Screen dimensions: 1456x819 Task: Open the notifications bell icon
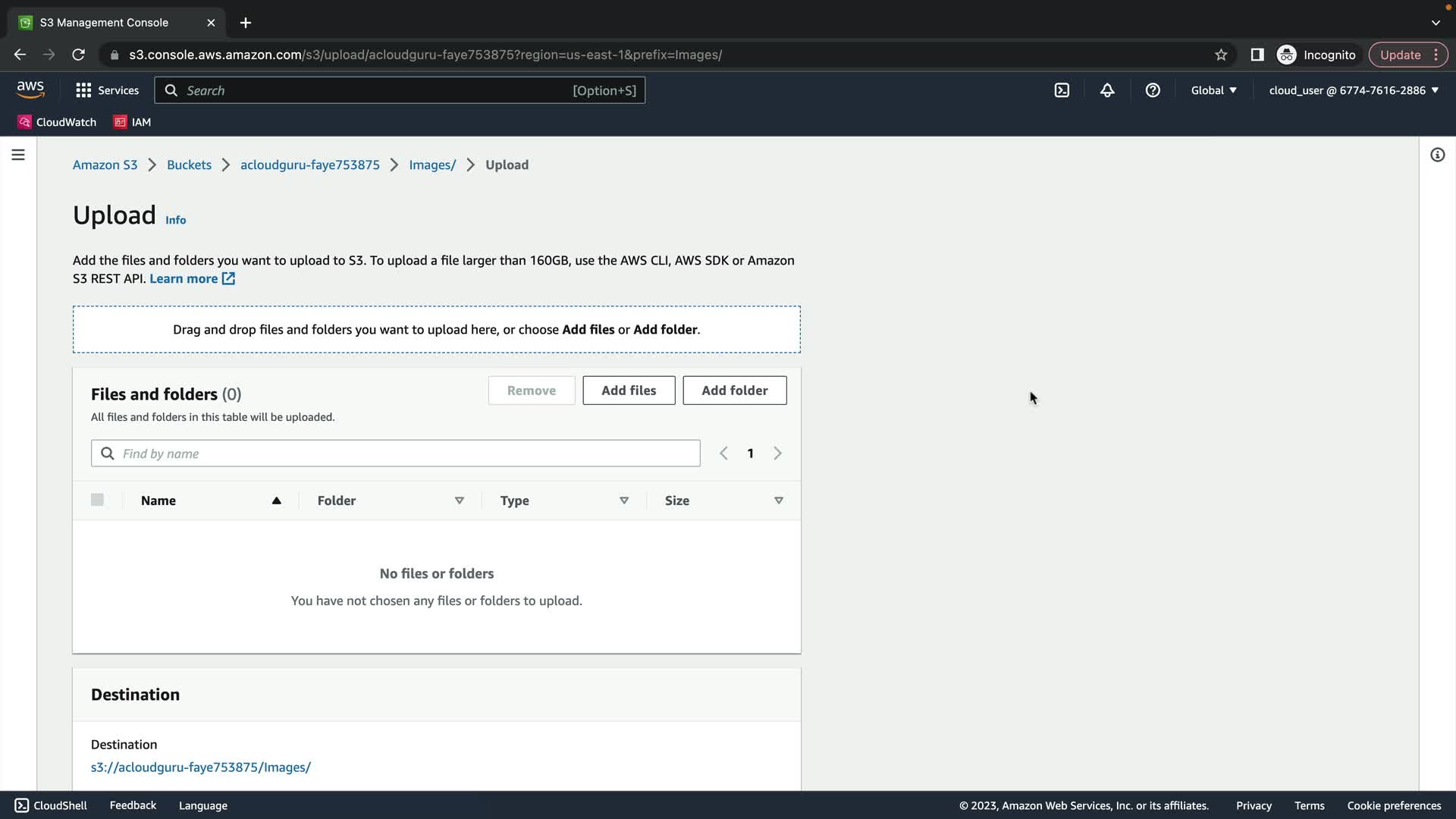pyautogui.click(x=1107, y=90)
